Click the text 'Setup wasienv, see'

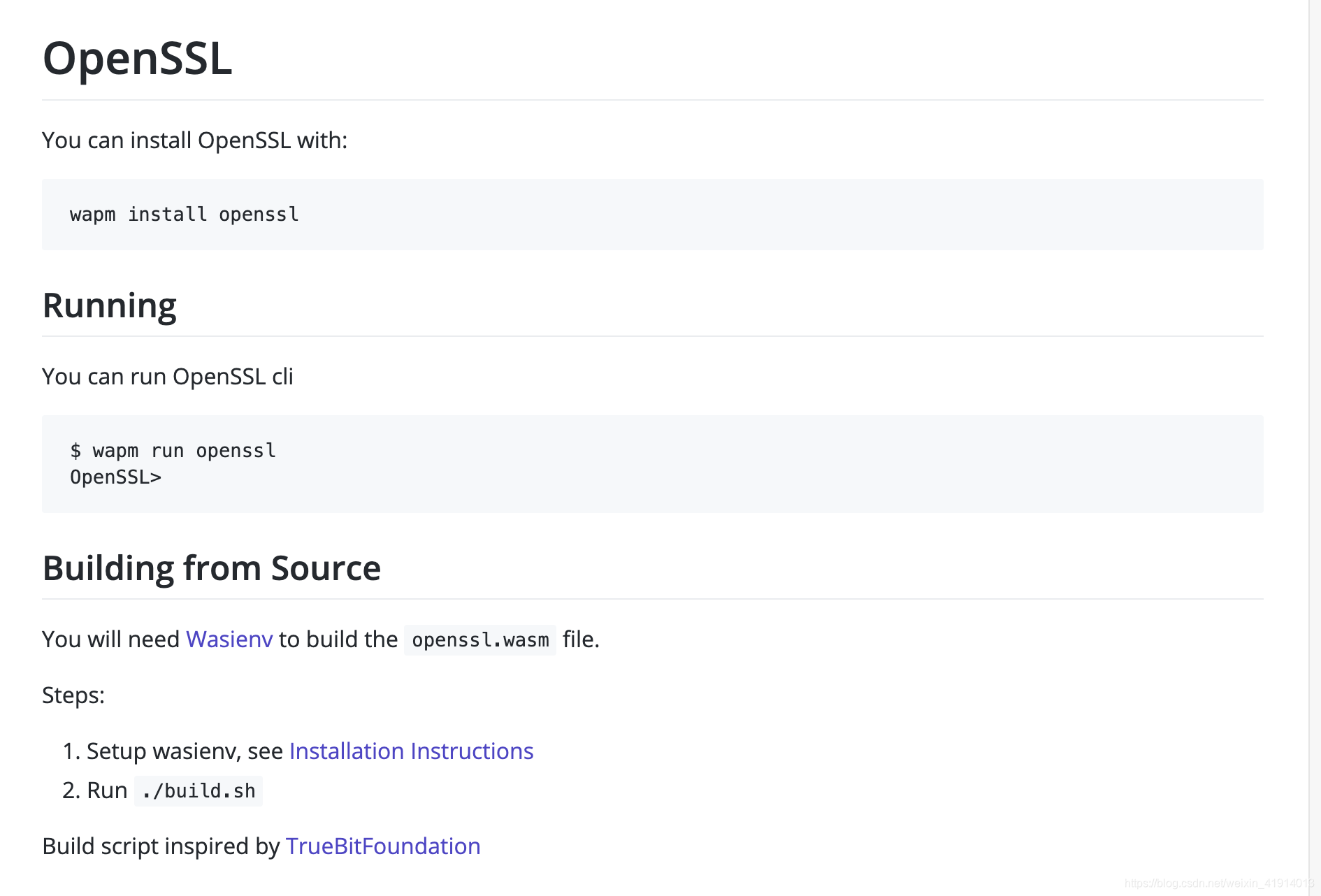point(185,751)
